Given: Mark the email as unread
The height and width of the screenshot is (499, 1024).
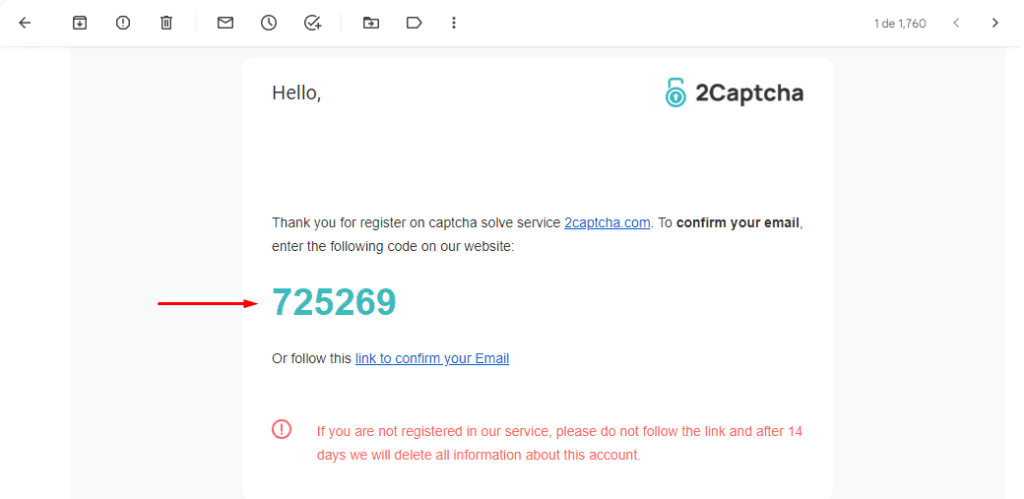Looking at the screenshot, I should pos(225,23).
